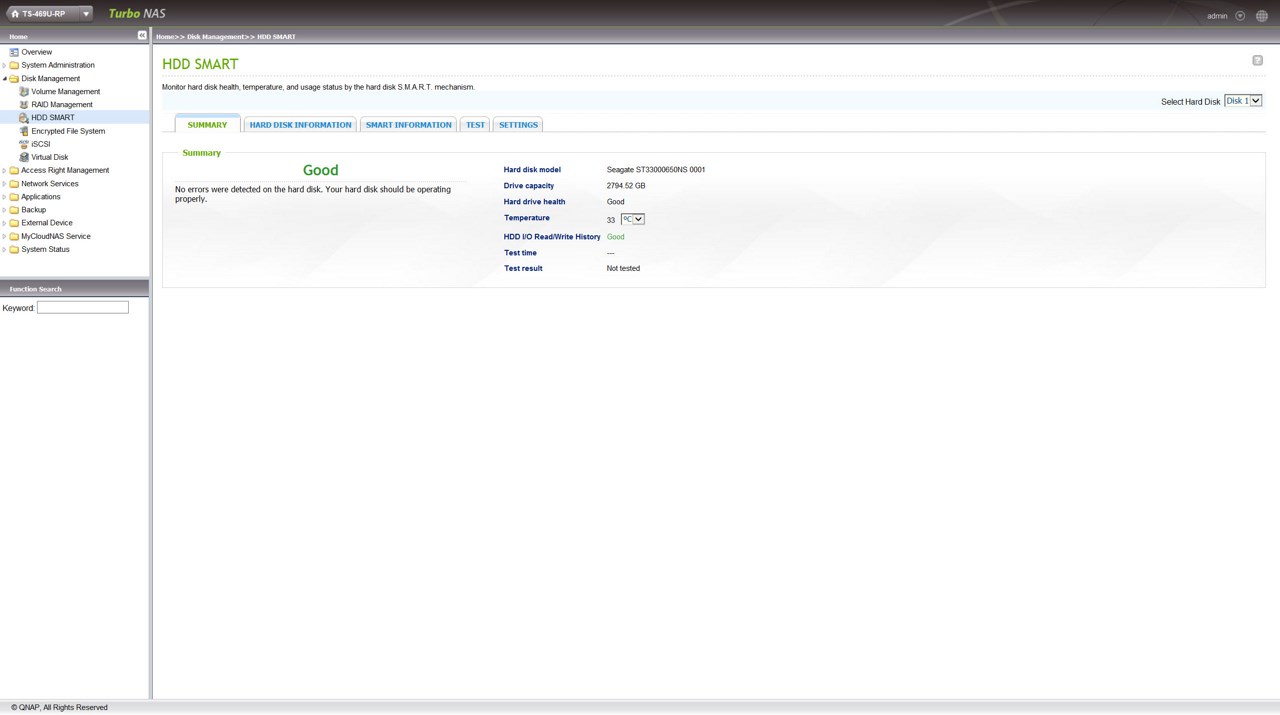Expand the External Device node
This screenshot has height=715, width=1280.
point(4,223)
